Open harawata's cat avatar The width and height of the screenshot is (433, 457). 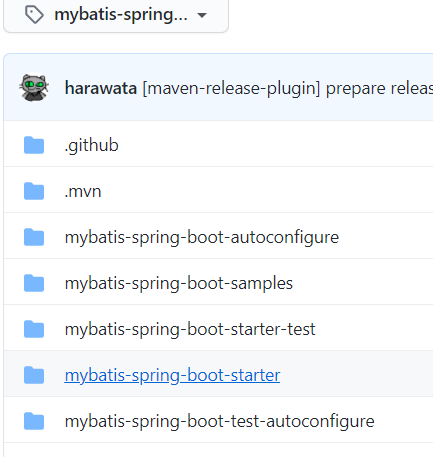click(34, 88)
